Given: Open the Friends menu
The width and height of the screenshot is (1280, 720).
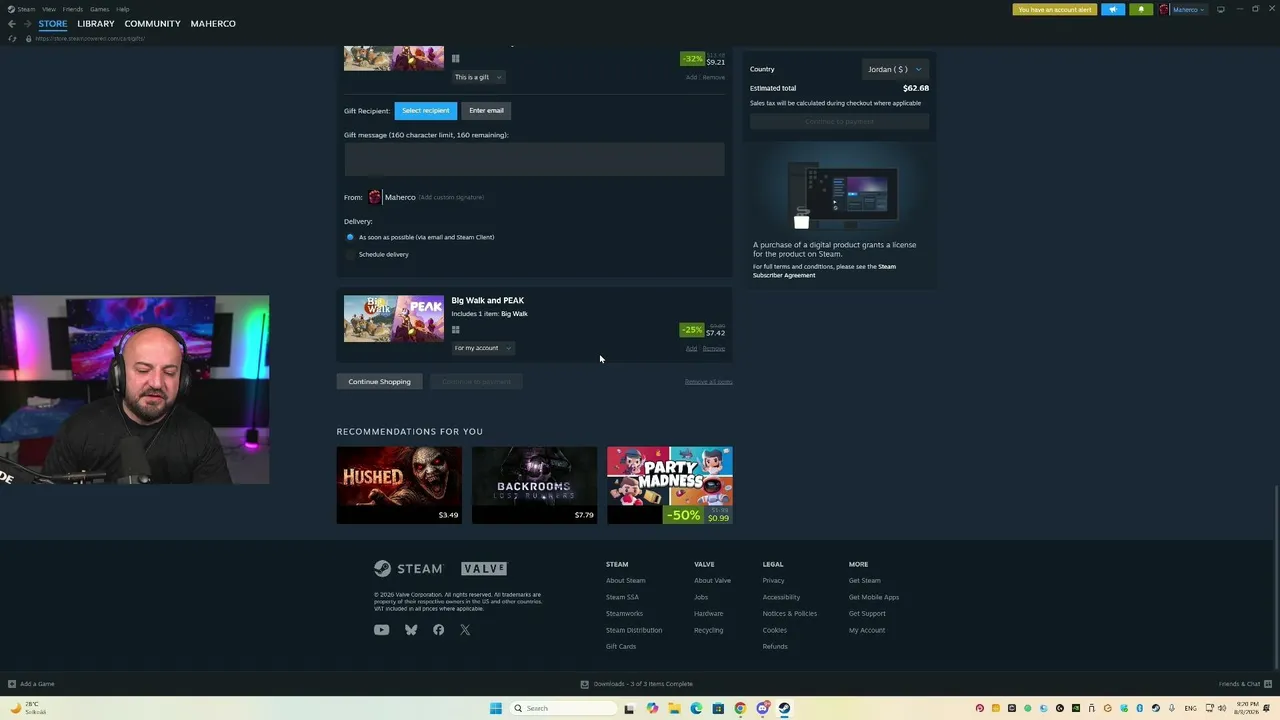Looking at the screenshot, I should 73,9.
